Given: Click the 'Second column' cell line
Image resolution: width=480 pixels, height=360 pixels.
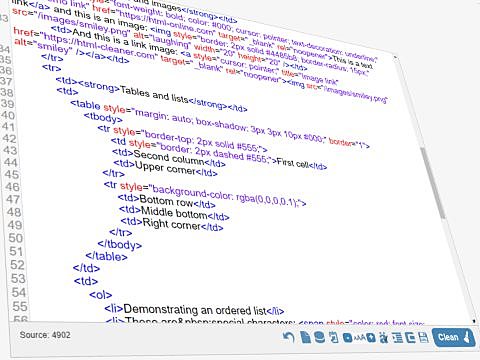Looking at the screenshot, I should pyautogui.click(x=169, y=157).
